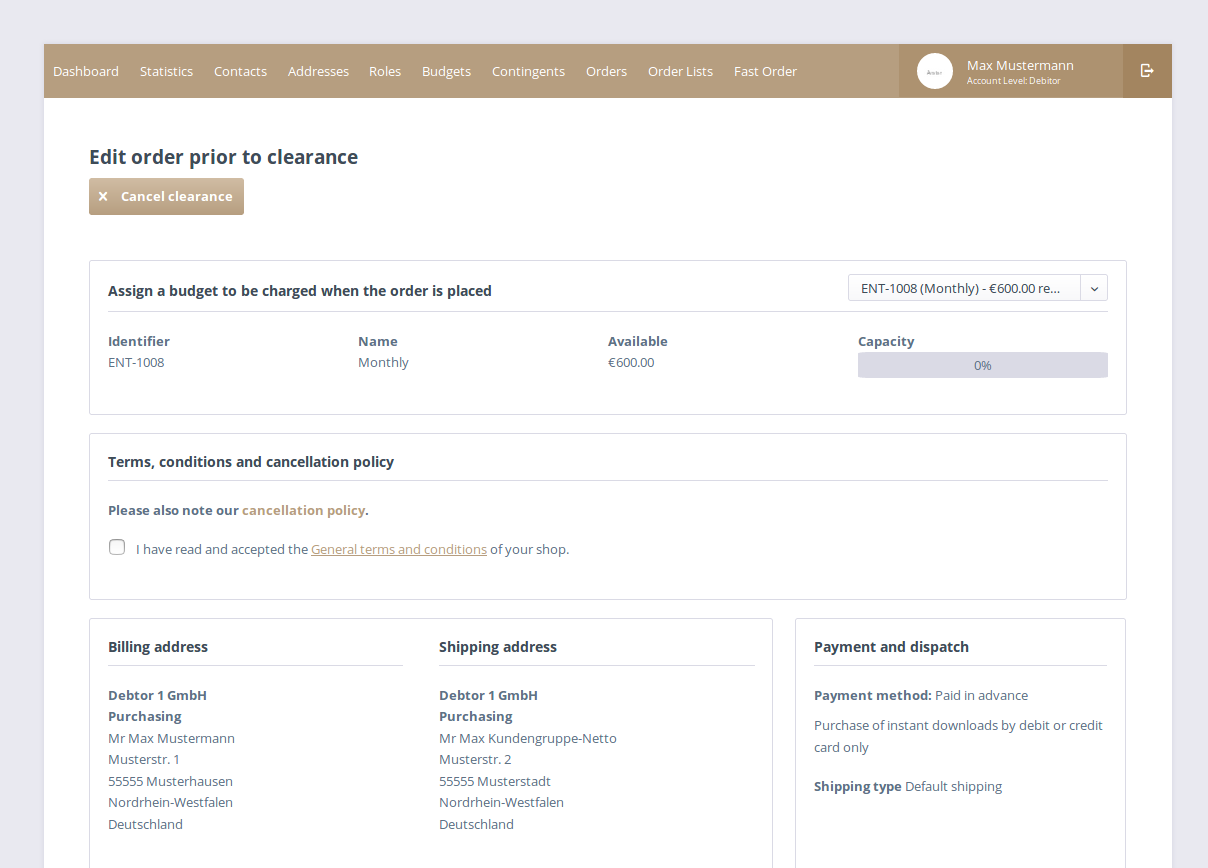
Task: Go to the Statistics page
Action: coord(166,72)
